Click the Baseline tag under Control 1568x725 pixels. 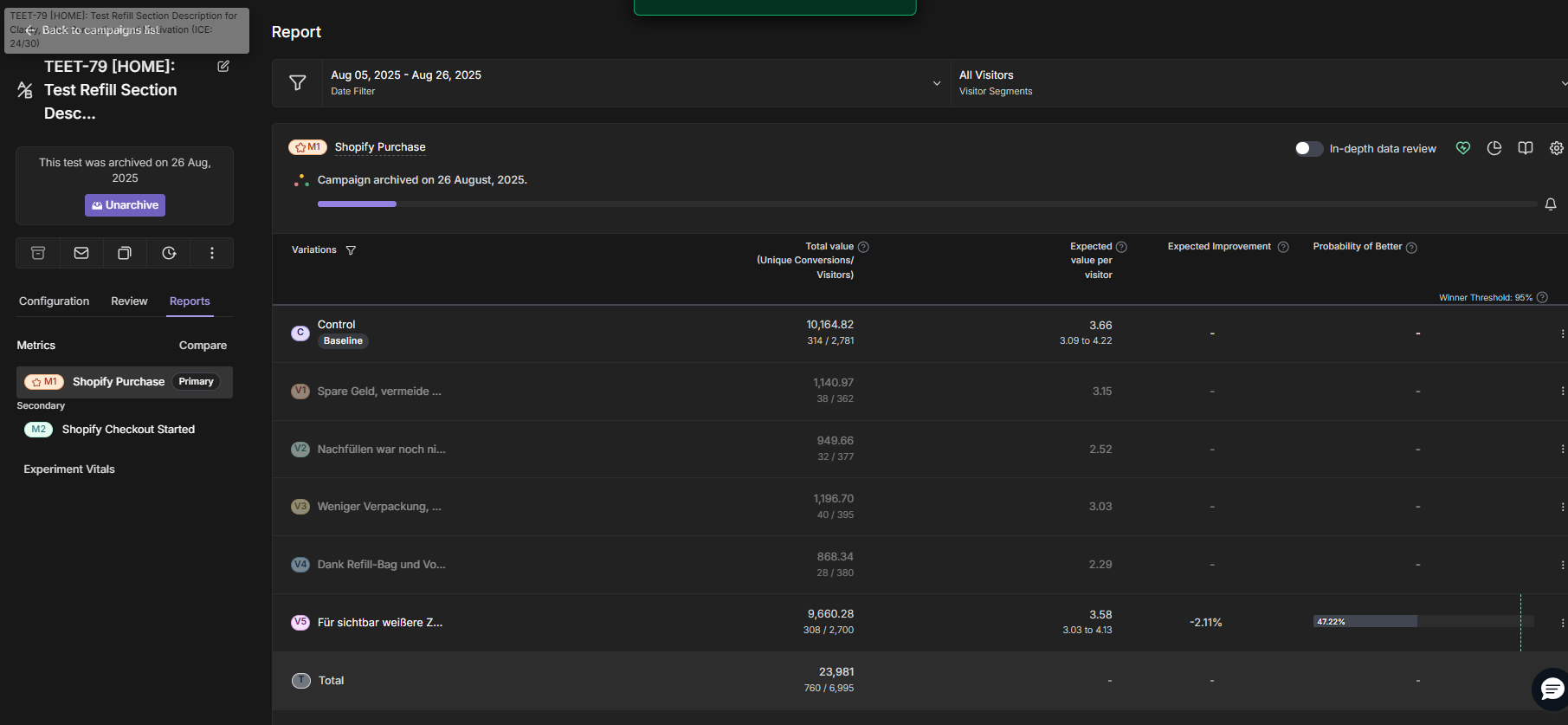[343, 341]
